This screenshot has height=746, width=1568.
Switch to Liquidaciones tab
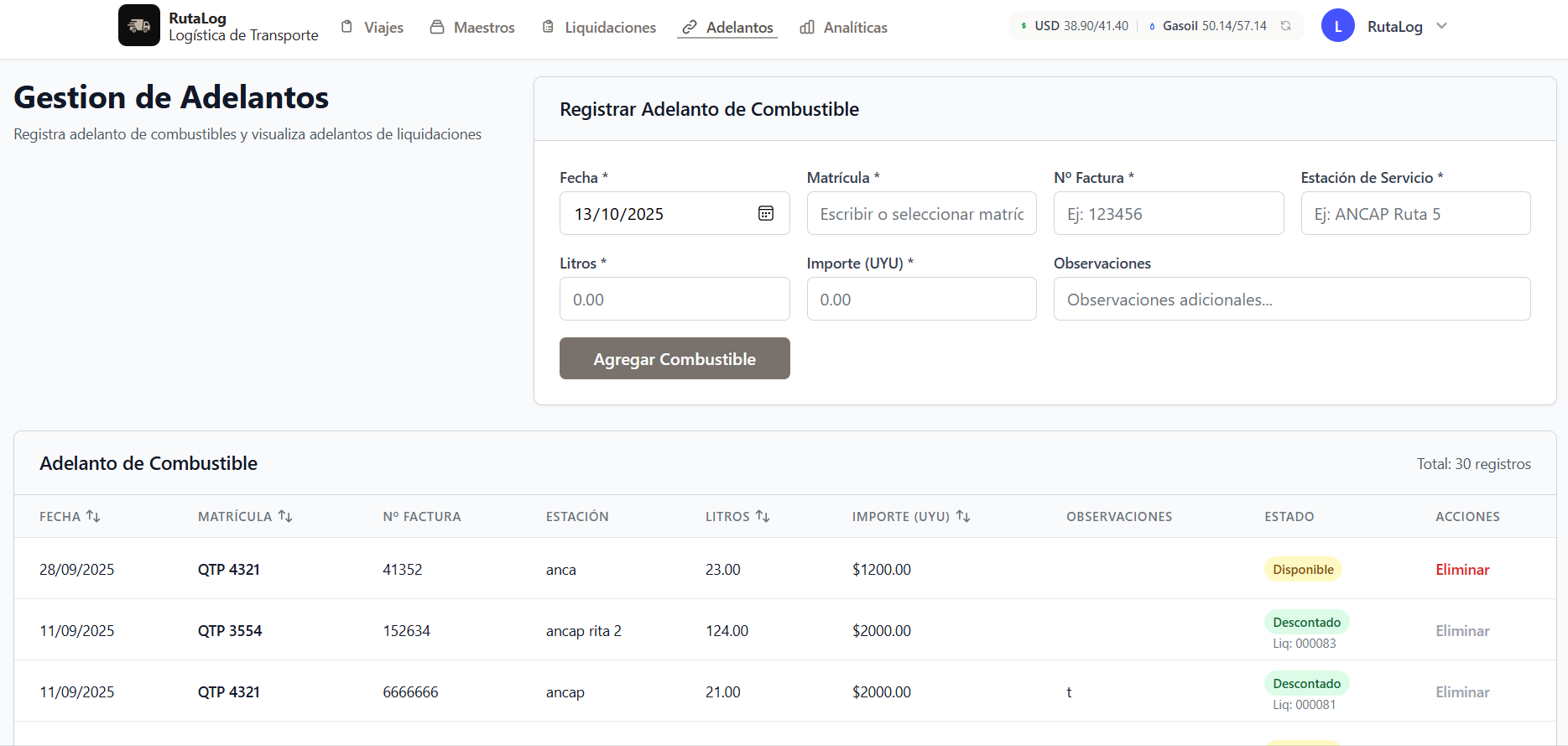click(x=599, y=27)
